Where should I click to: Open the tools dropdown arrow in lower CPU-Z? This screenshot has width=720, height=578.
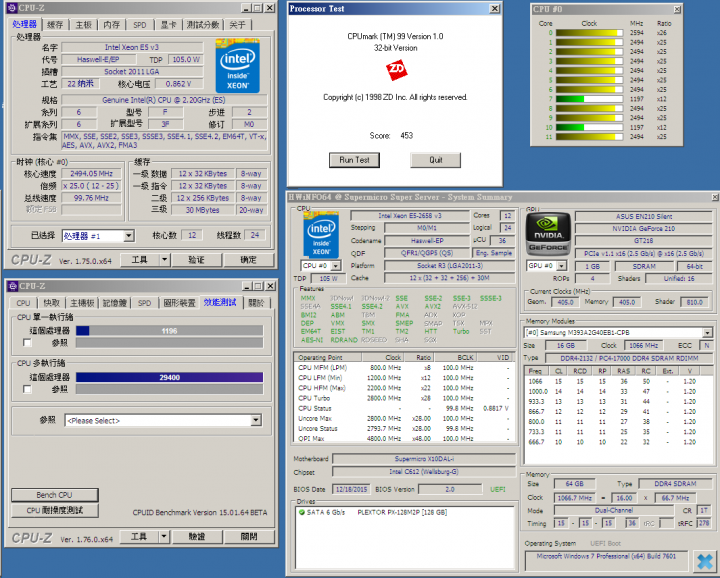tap(164, 537)
